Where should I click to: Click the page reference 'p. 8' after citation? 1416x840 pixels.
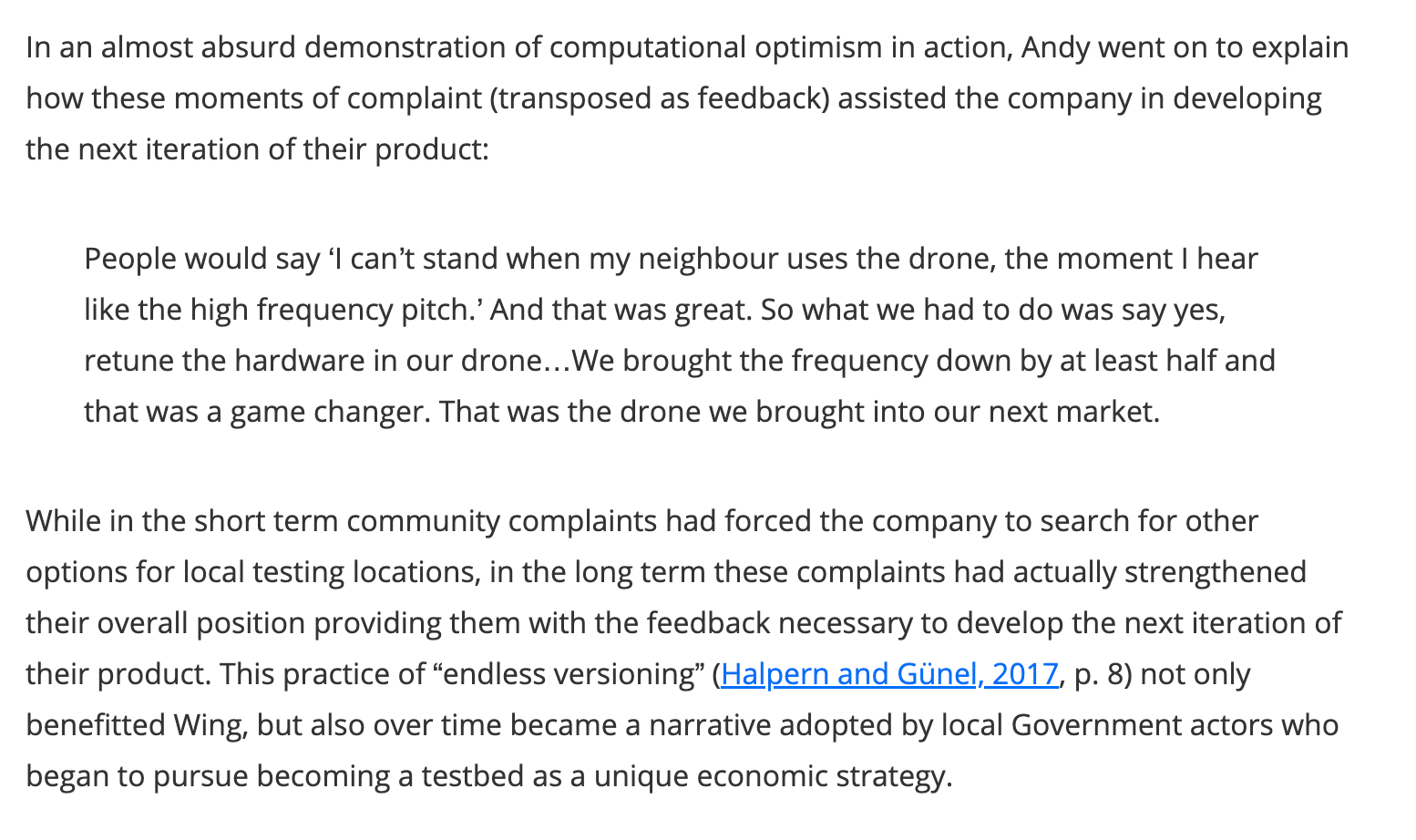tap(1099, 674)
